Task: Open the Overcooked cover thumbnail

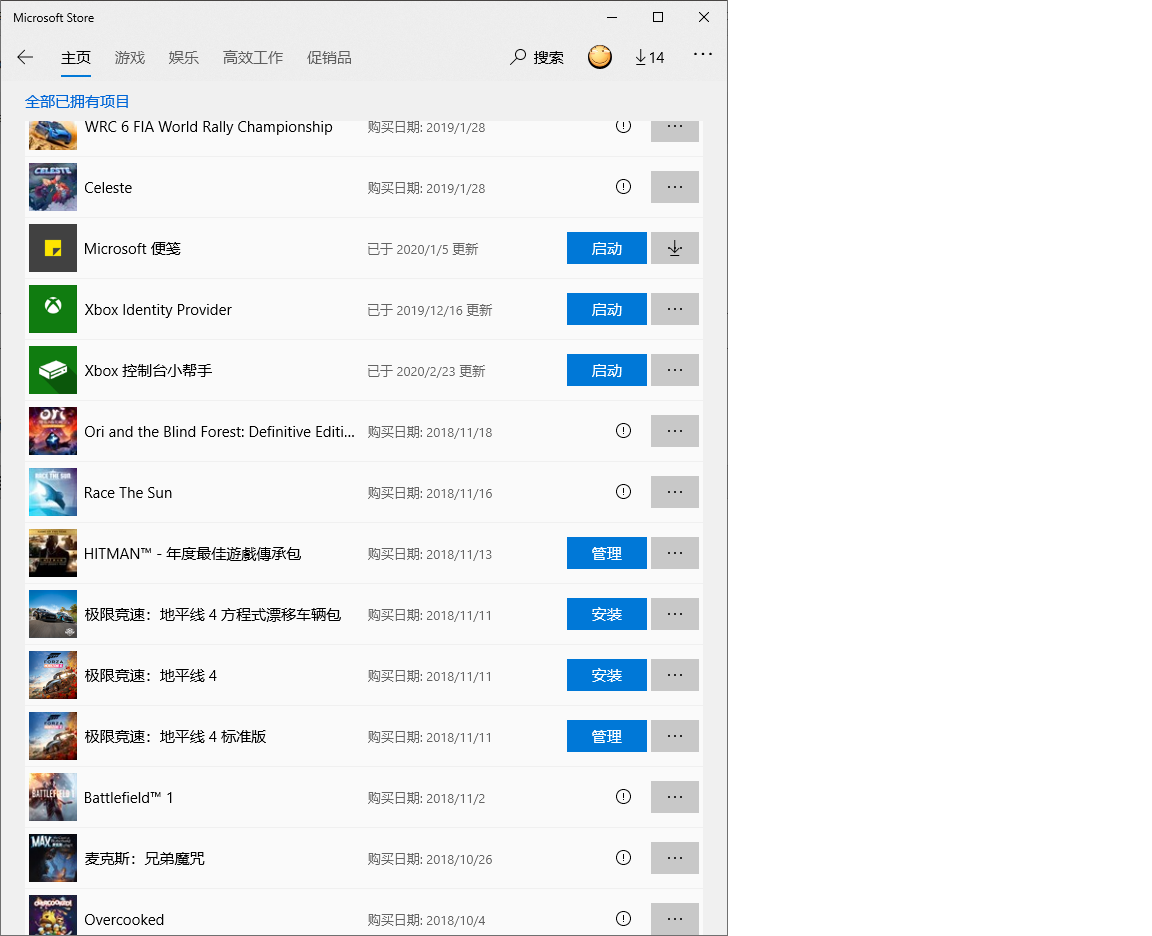Action: [x=53, y=915]
